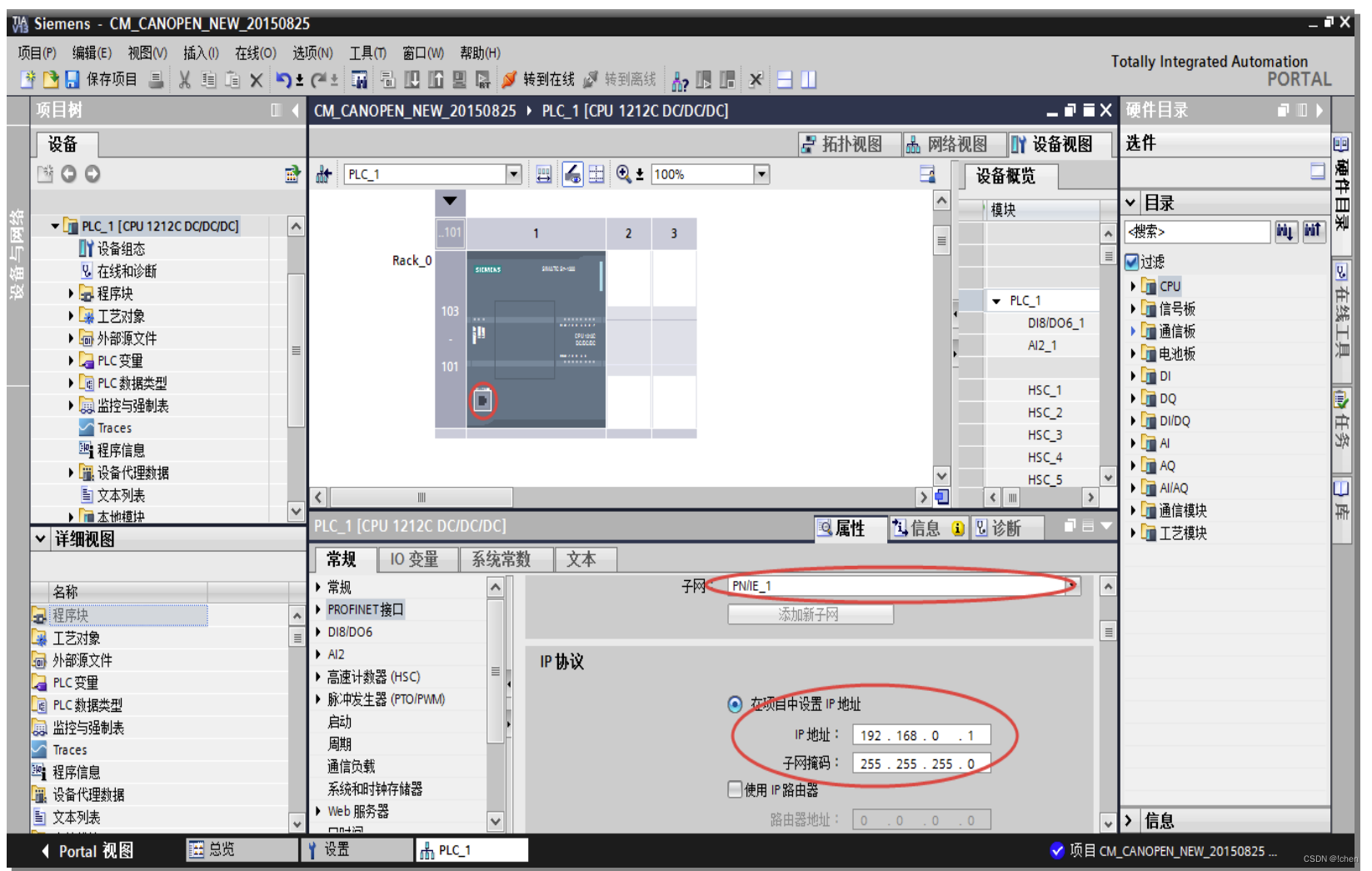Toggle the 过滤 filter checkbox
This screenshot has height=871, width=1372.
click(1131, 262)
